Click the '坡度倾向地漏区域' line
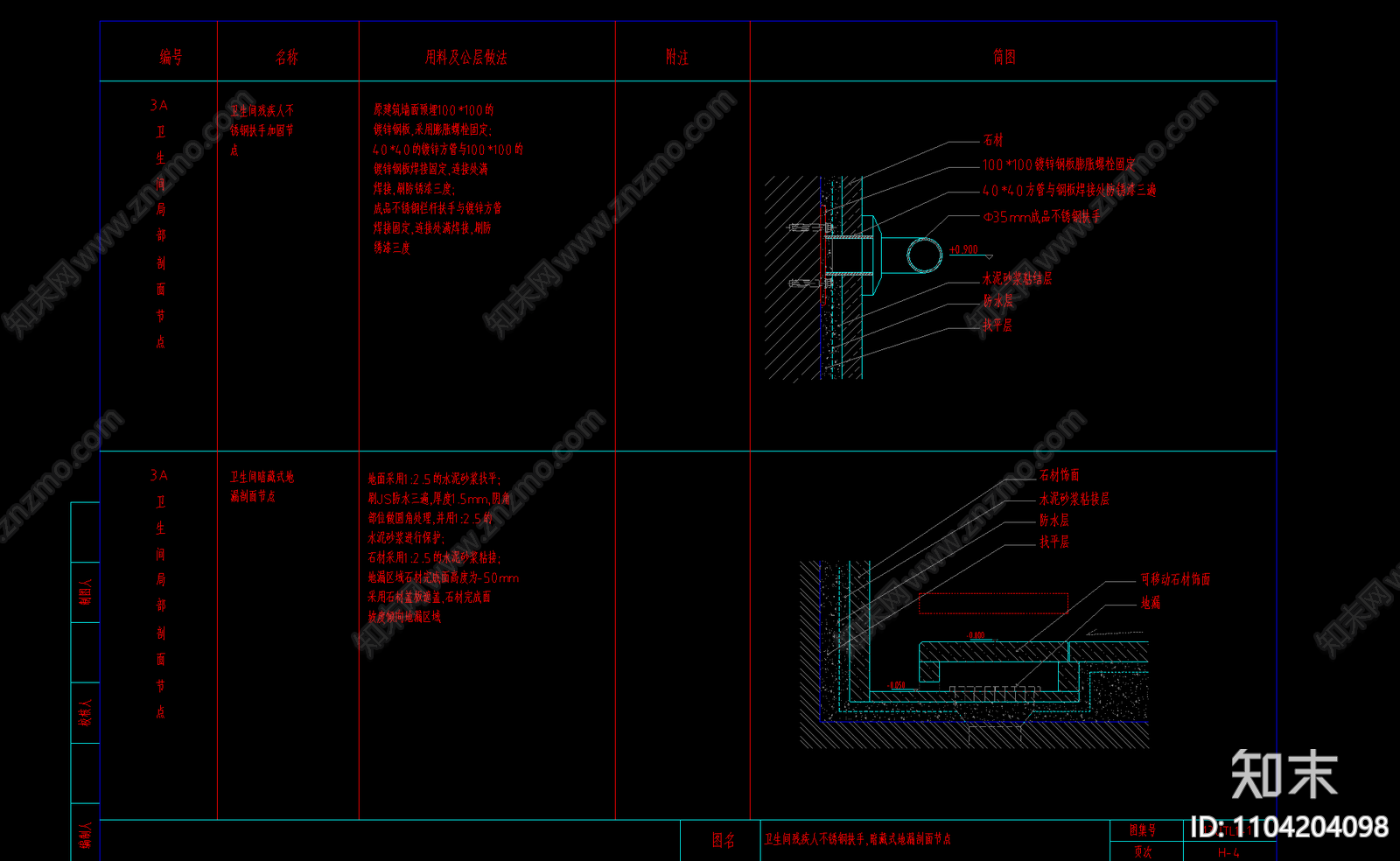The image size is (1400, 861). (x=404, y=617)
